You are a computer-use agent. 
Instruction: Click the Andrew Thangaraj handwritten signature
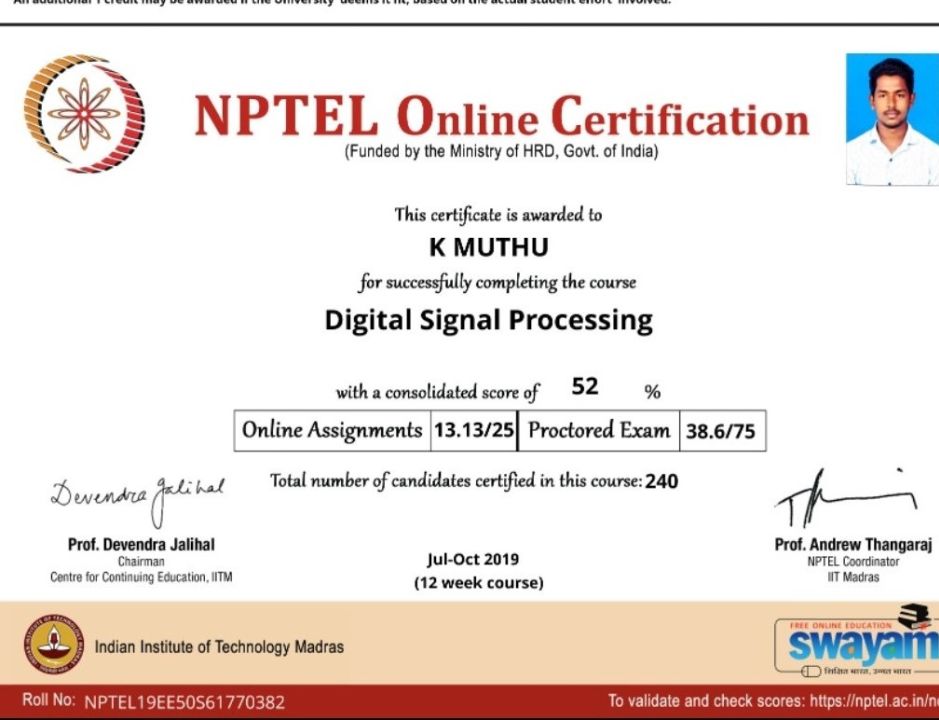tap(846, 498)
